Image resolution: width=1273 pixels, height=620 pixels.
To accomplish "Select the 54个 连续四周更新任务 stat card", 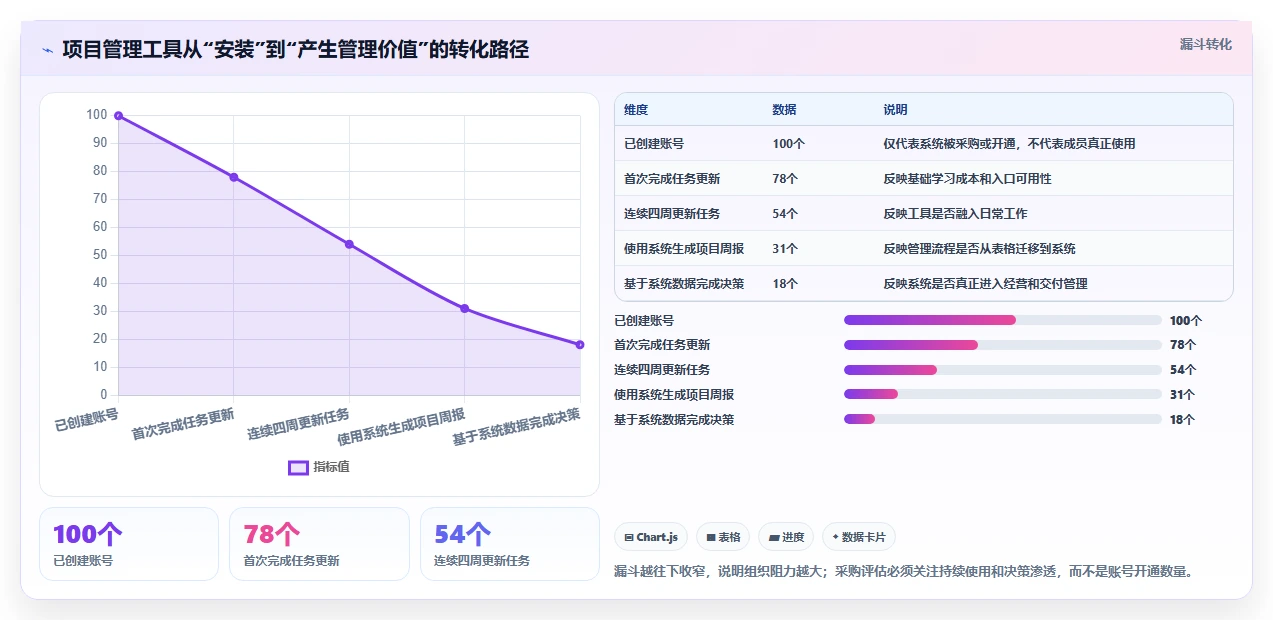I will click(x=510, y=544).
